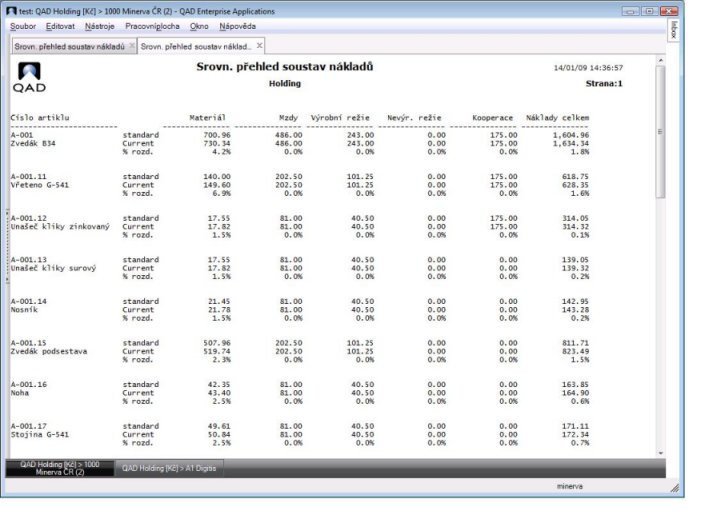Click the Strana:1 page label
This screenshot has width=705, height=531.
click(604, 84)
